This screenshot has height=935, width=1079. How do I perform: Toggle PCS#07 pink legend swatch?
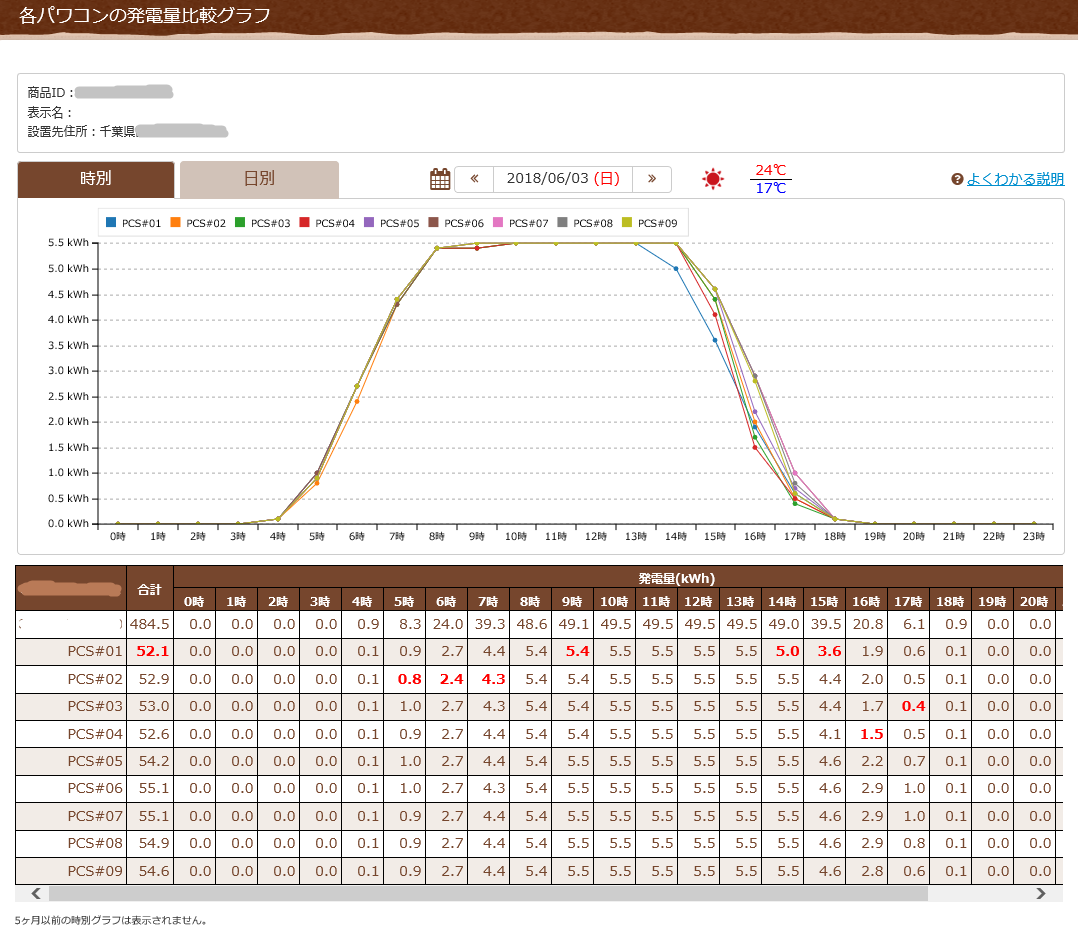(498, 222)
